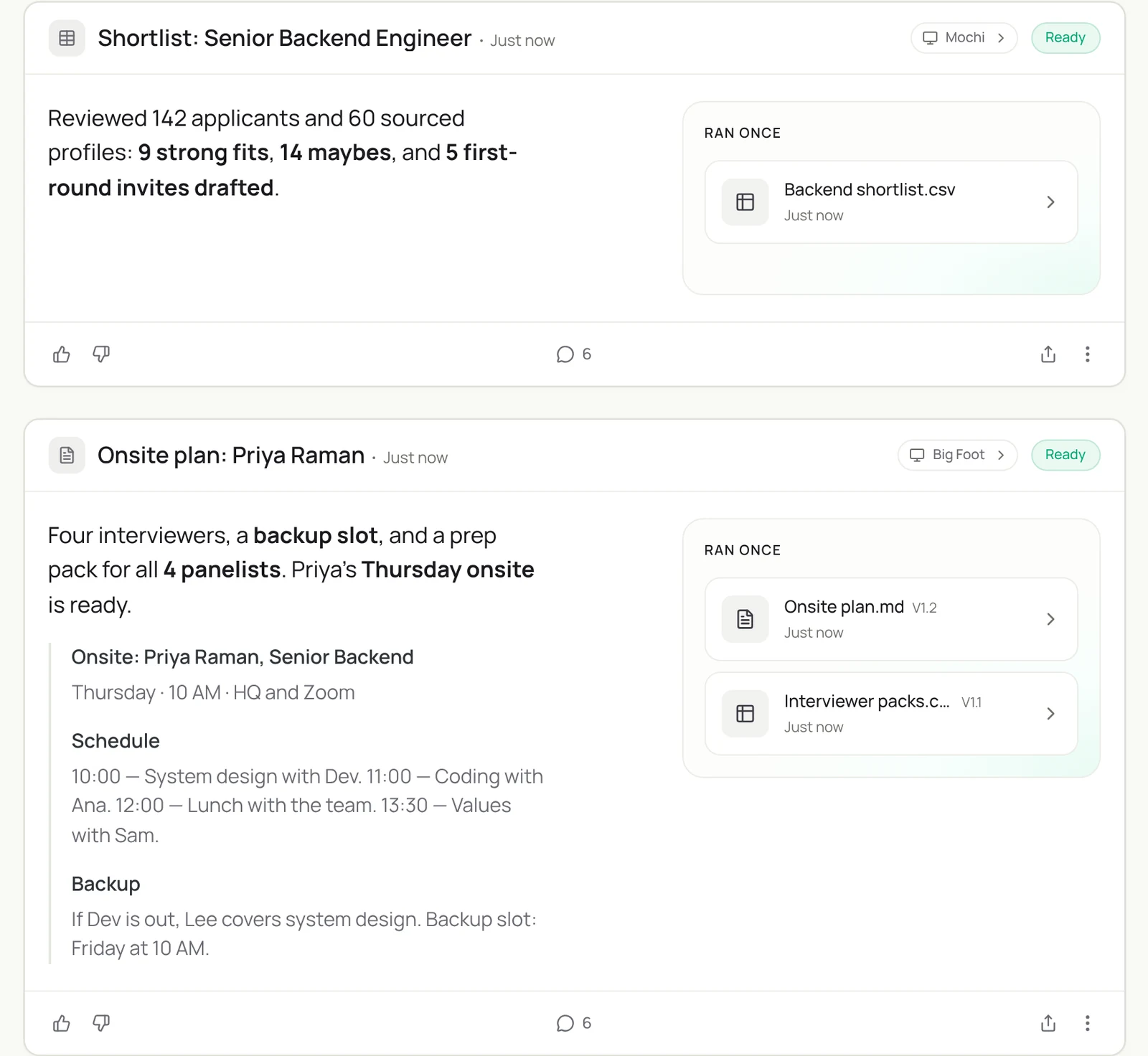Click RAN ONCE label in Shortlist card
This screenshot has width=1148, height=1056.
click(743, 133)
